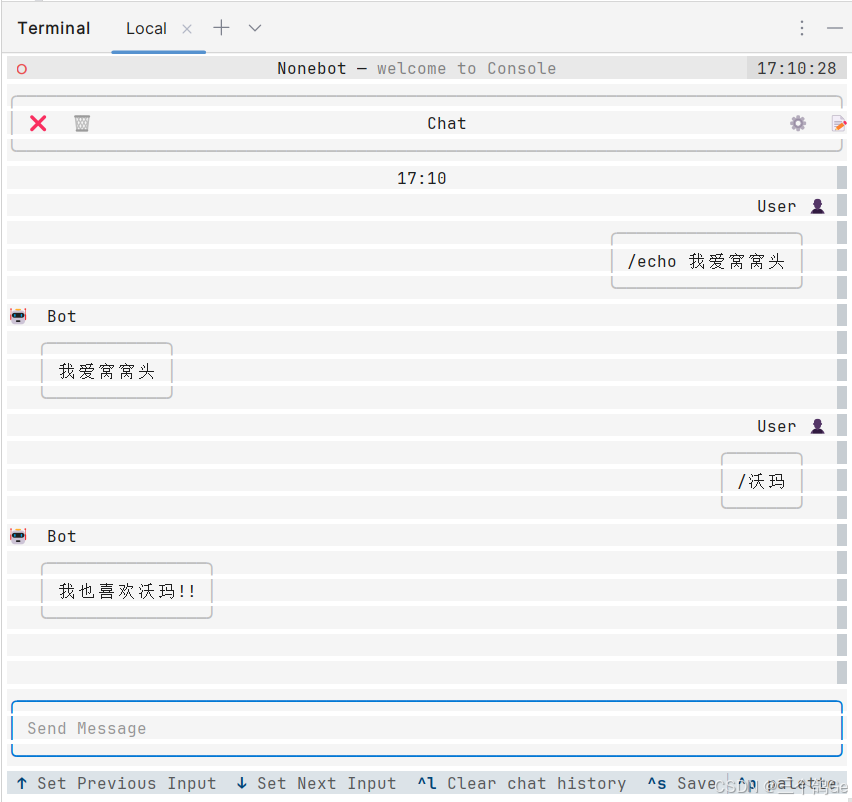Click the Bot robot avatar icon
This screenshot has height=802, width=852.
click(x=18, y=316)
